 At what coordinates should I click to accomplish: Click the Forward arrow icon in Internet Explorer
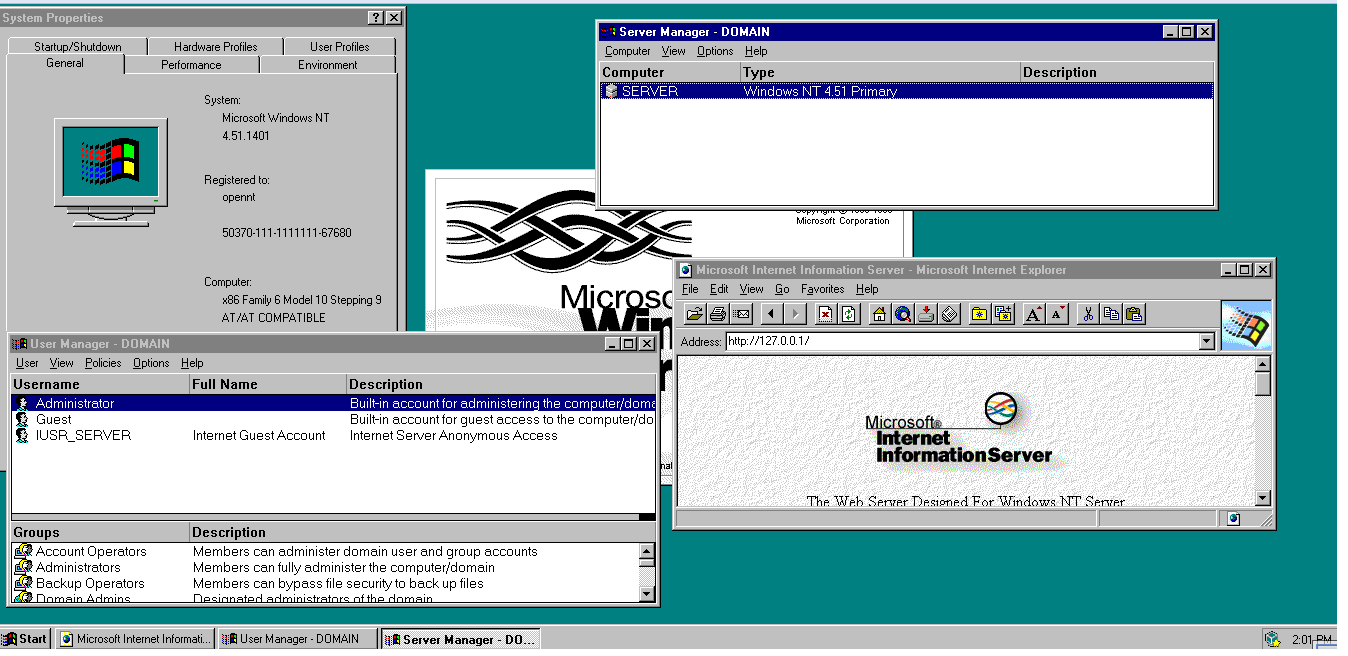point(795,314)
